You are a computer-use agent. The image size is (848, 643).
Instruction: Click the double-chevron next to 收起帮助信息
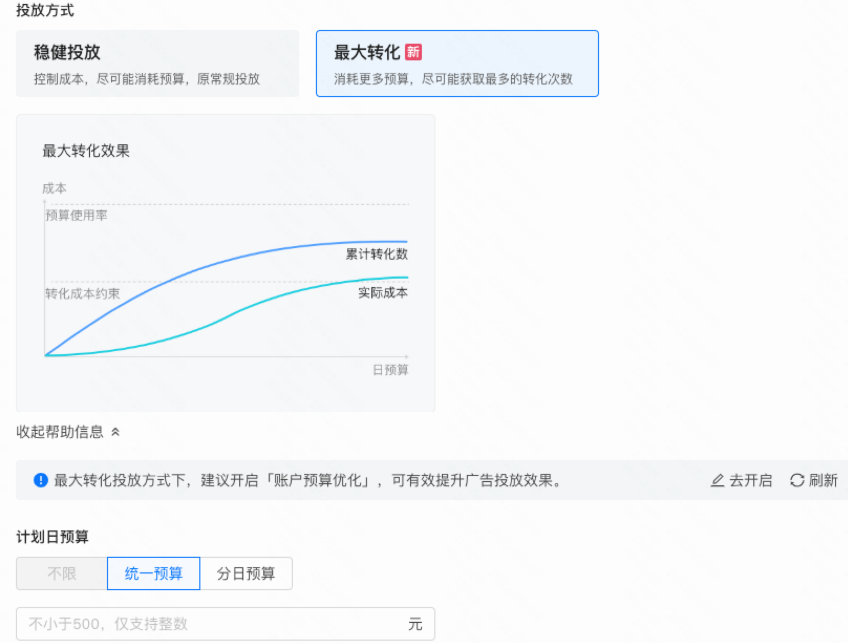[113, 431]
